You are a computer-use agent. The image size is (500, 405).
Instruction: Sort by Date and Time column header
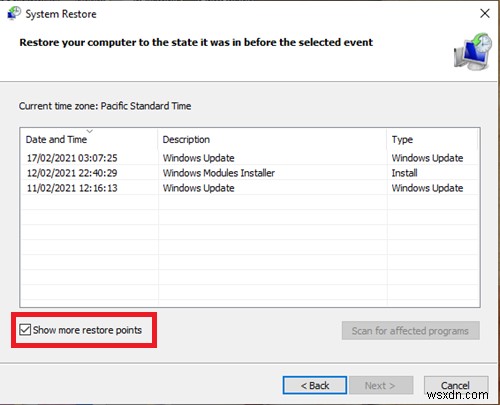point(89,139)
